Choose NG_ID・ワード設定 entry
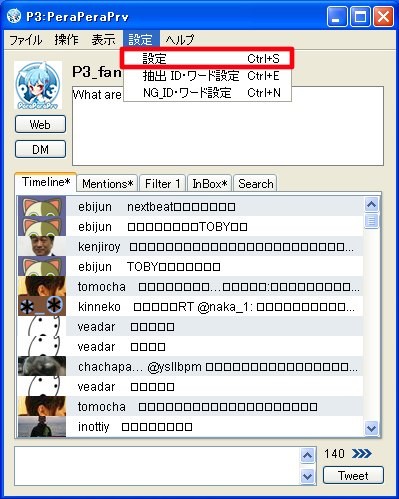The height and width of the screenshot is (499, 399). [207, 93]
